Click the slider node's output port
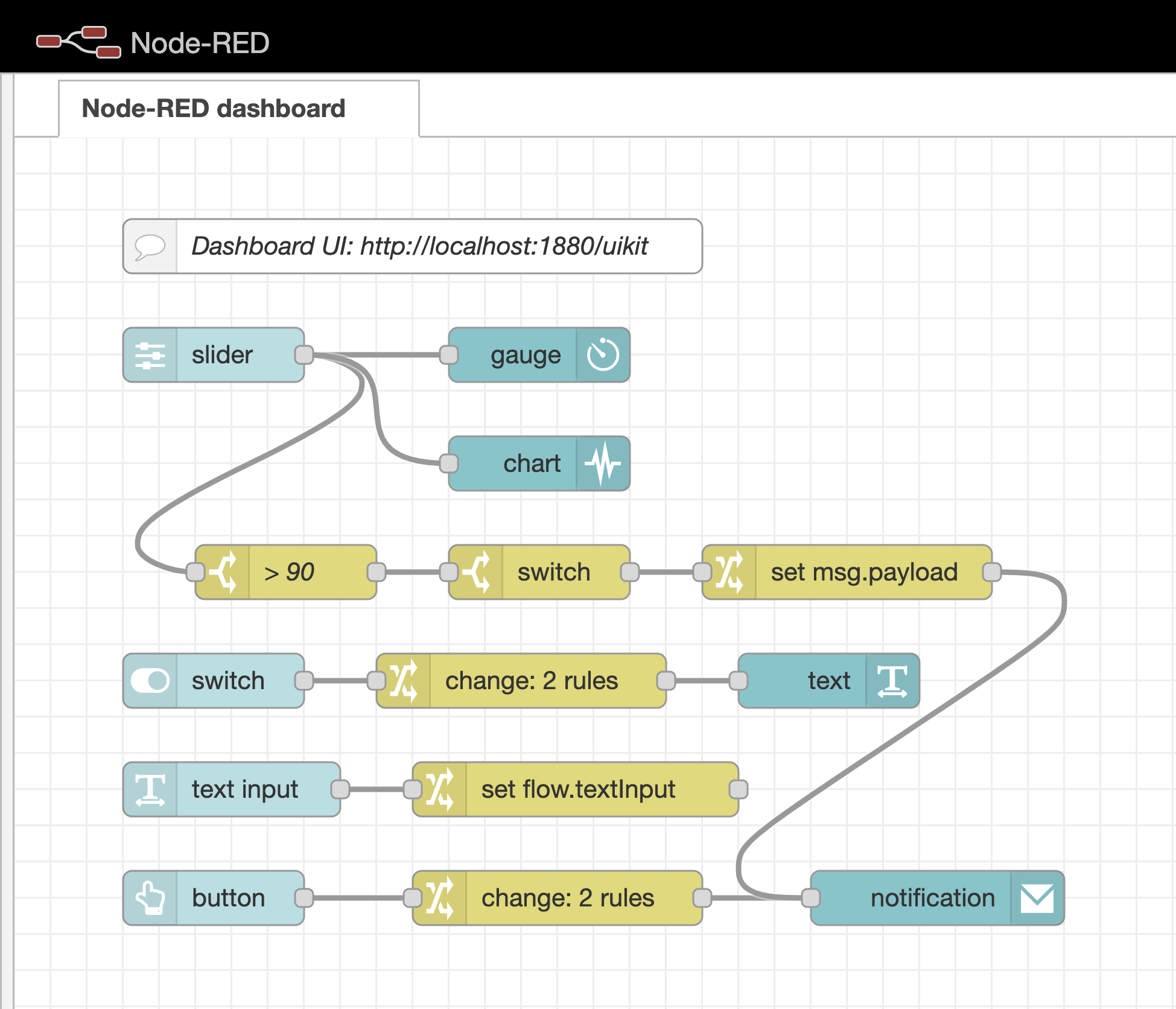 coord(305,355)
